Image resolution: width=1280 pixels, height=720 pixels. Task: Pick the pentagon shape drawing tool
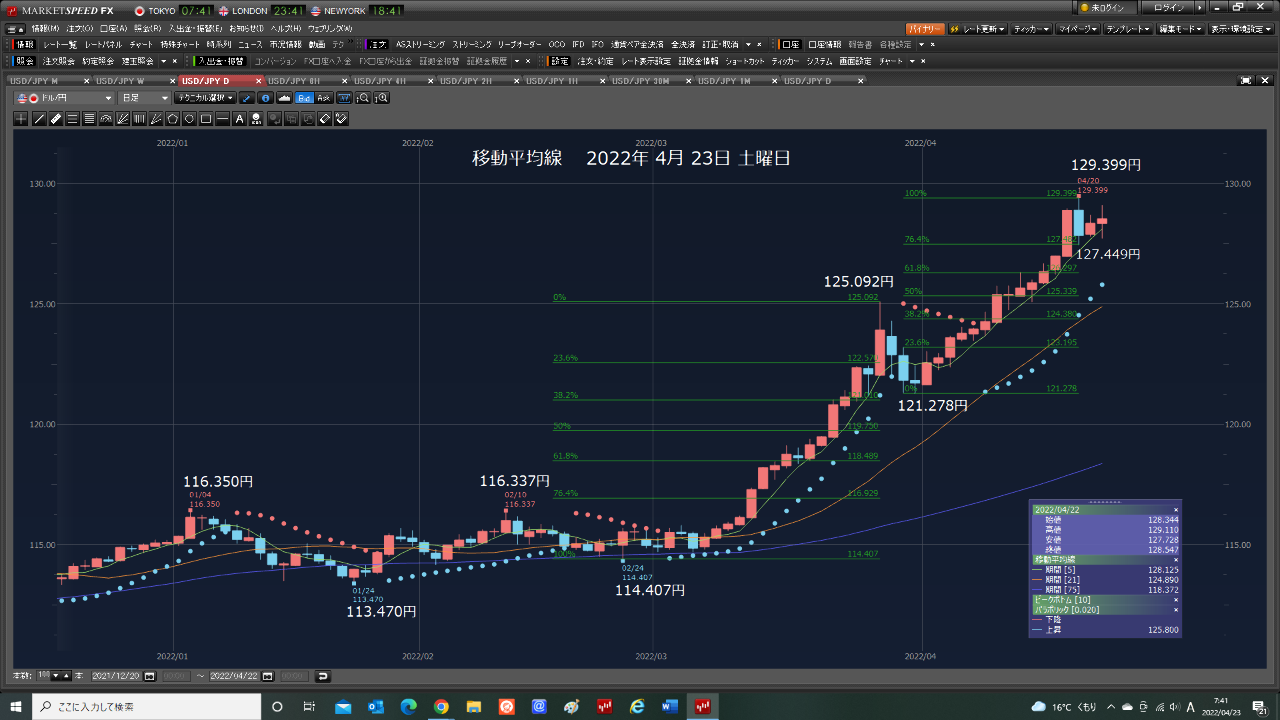point(172,119)
